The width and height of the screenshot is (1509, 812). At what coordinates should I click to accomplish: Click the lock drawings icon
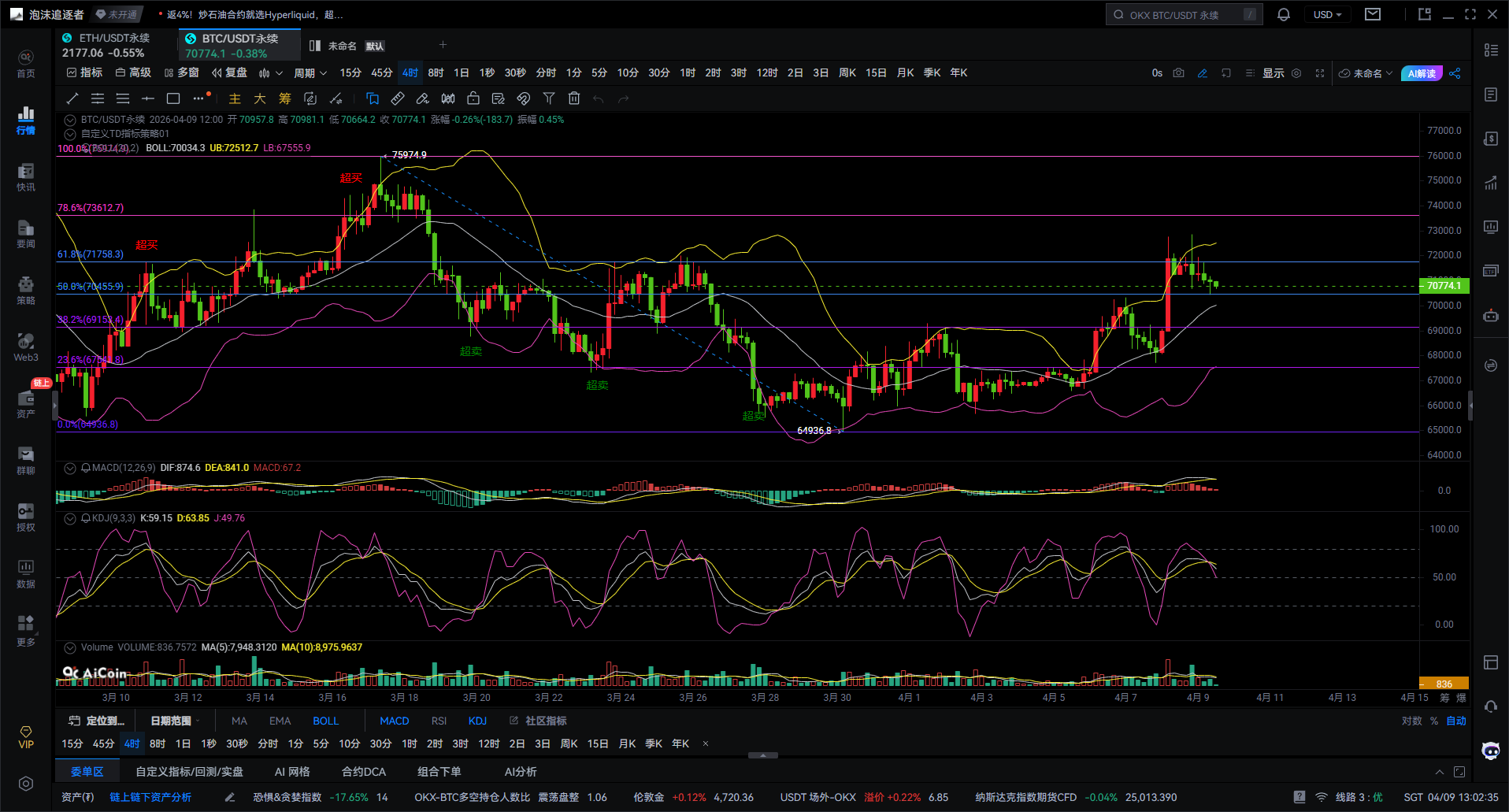coord(473,98)
